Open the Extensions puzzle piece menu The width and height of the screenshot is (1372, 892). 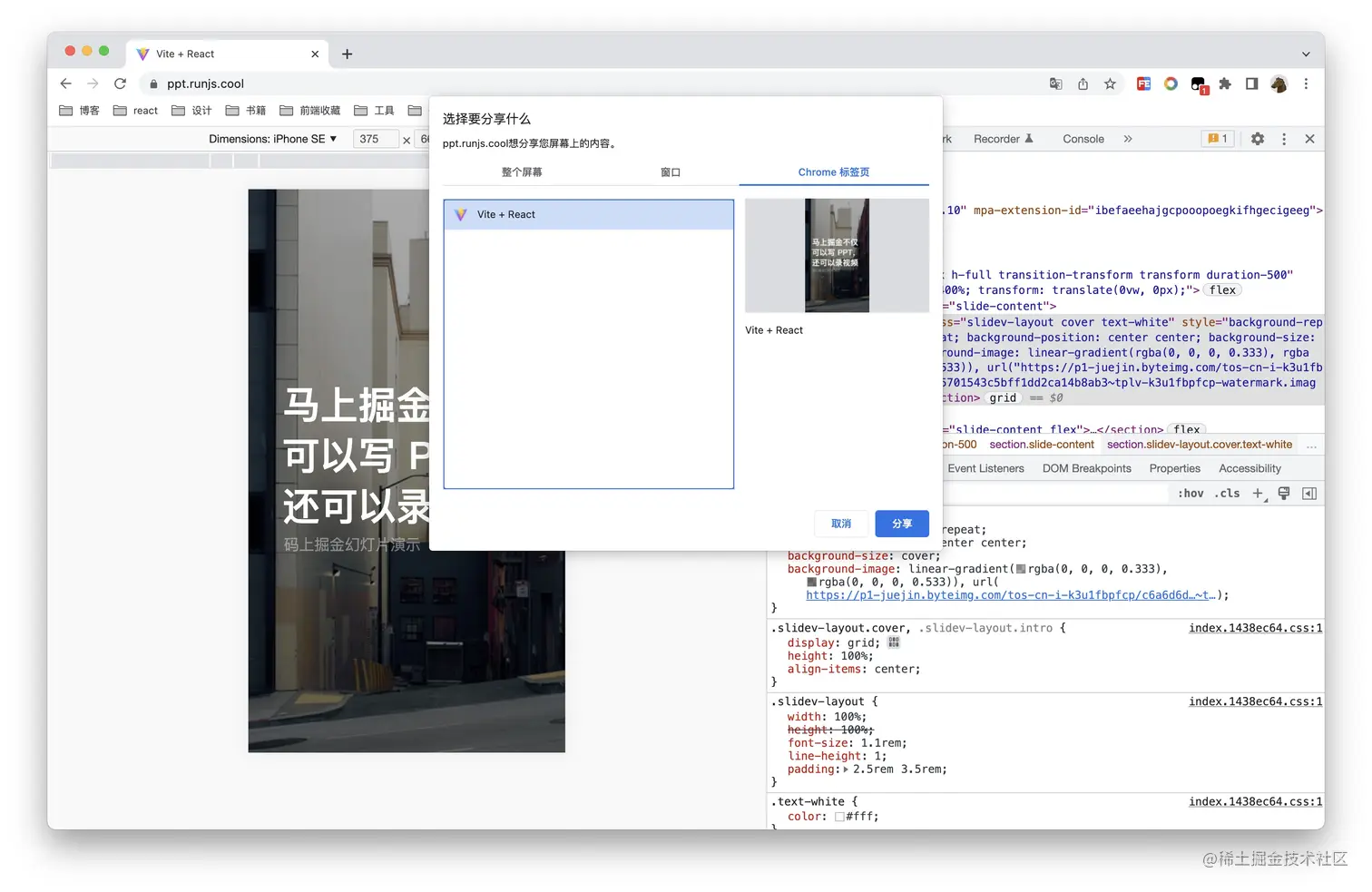[x=1225, y=83]
